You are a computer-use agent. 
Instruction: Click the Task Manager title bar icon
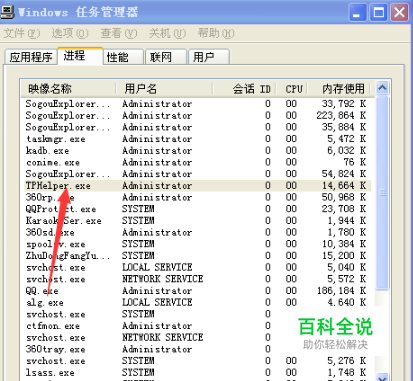point(7,11)
